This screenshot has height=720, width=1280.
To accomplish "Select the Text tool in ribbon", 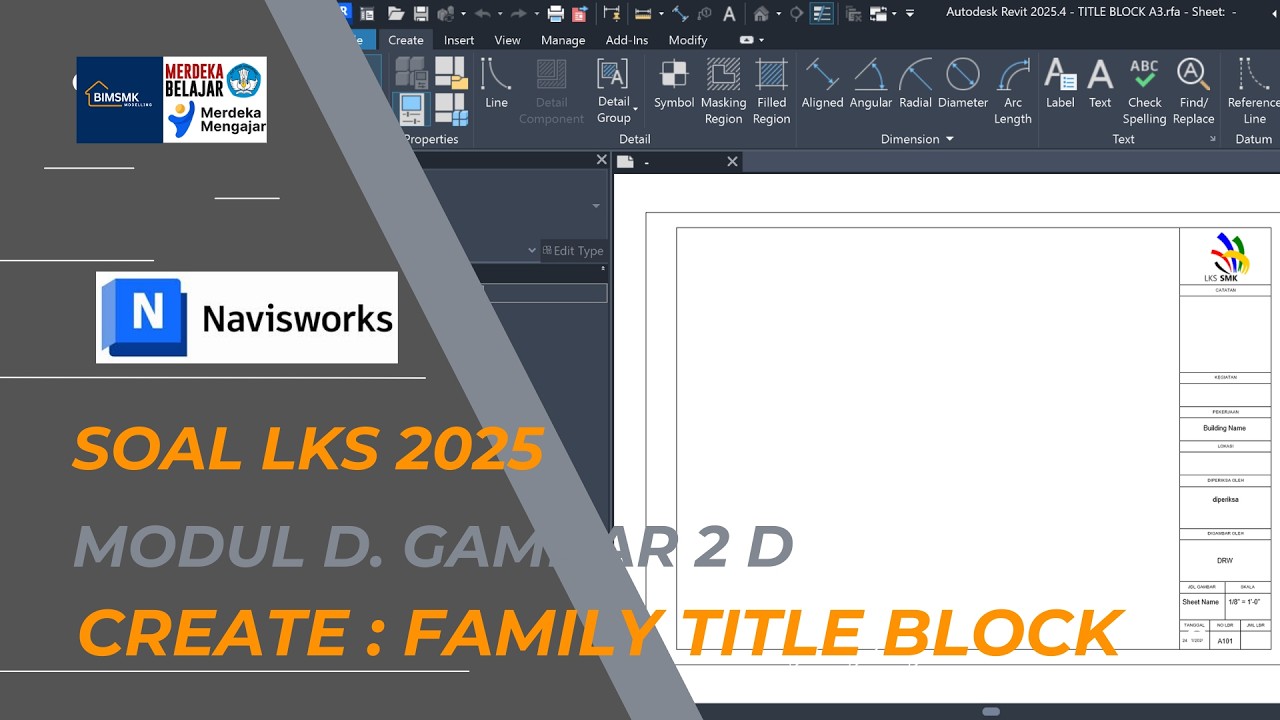I will (1100, 84).
